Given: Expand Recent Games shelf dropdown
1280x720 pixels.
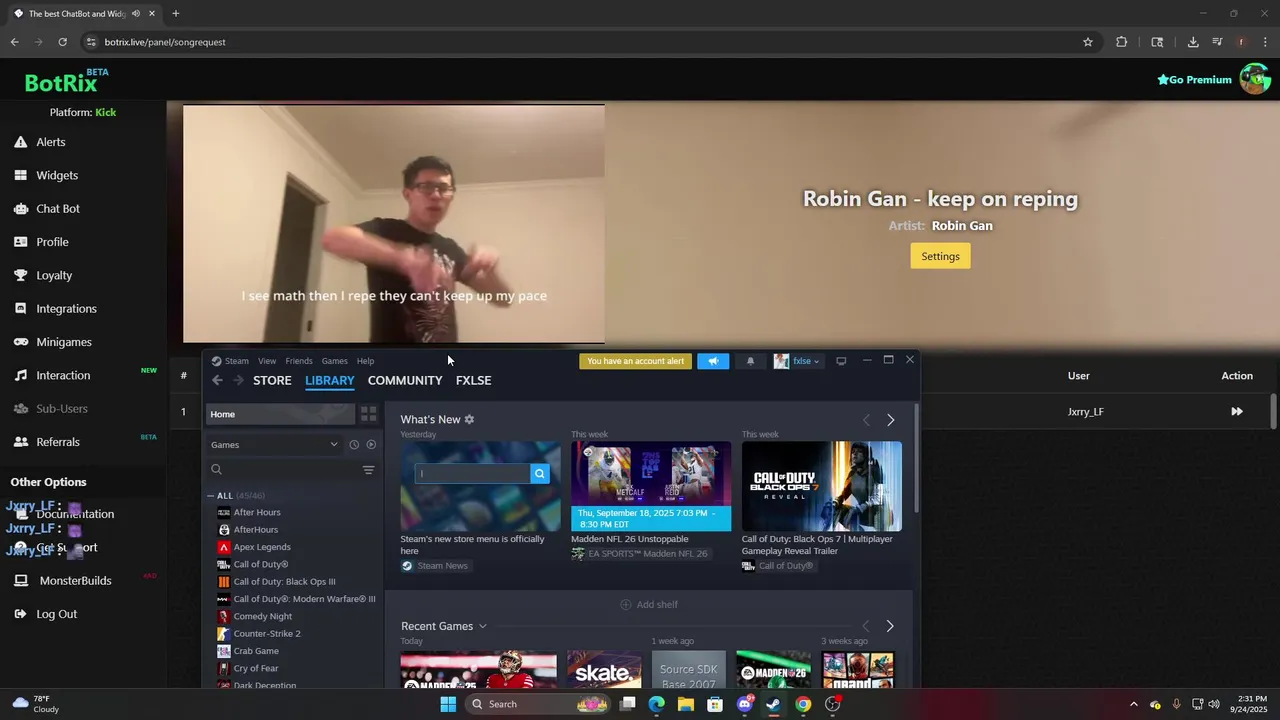Looking at the screenshot, I should (x=482, y=627).
